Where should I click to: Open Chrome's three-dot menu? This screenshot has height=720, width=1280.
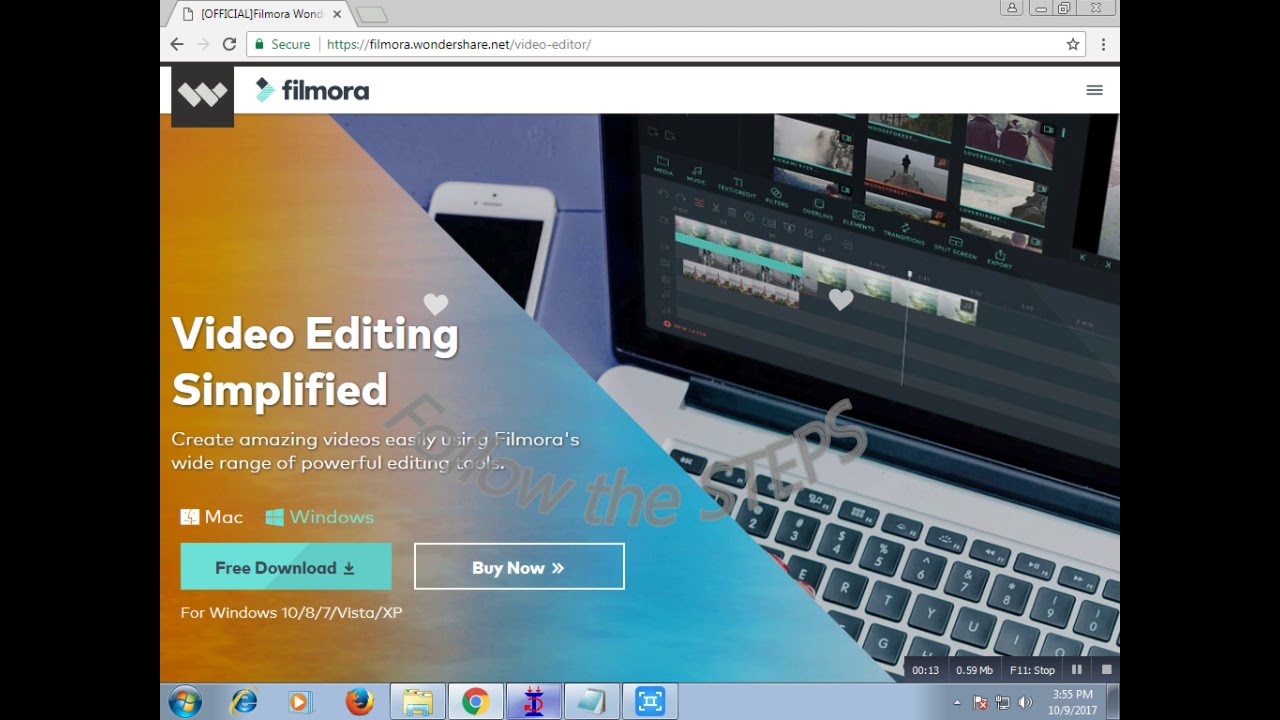coord(1103,44)
